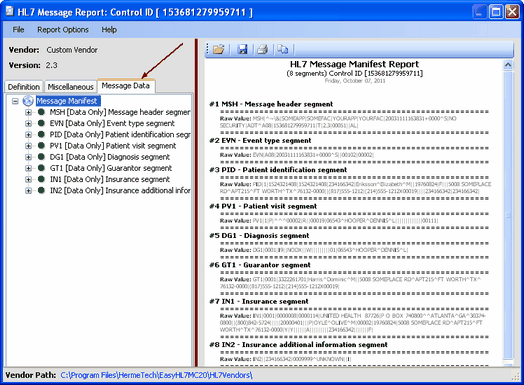This screenshot has width=524, height=385.
Task: Click the version value '2.3'
Action: [x=51, y=65]
